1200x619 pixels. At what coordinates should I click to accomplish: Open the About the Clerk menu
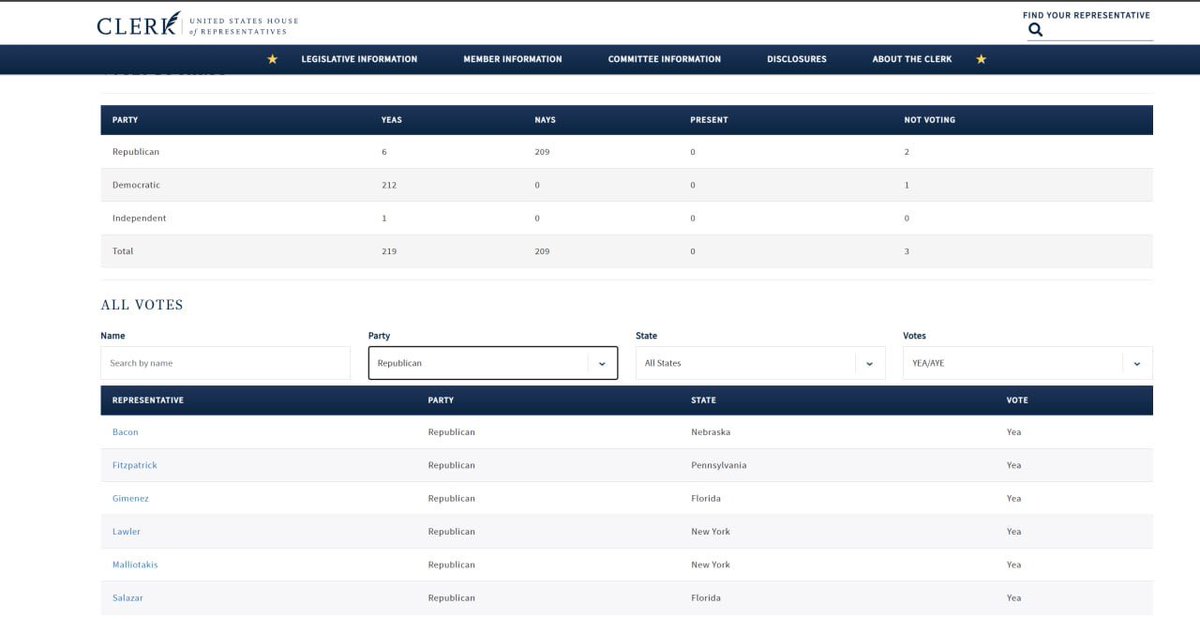click(912, 59)
